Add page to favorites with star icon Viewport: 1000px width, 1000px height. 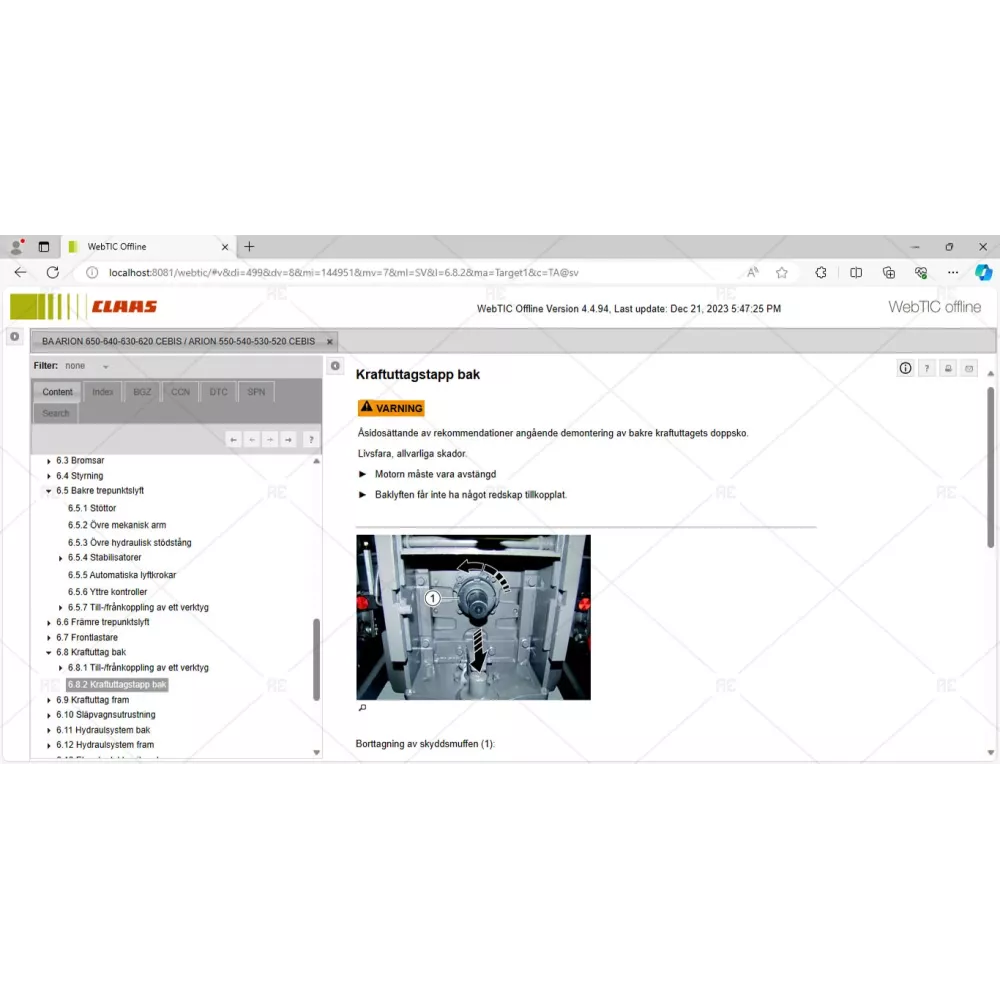click(x=782, y=272)
